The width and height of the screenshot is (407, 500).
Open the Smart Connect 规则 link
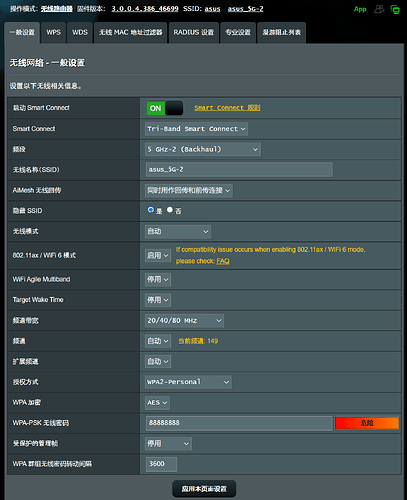(227, 108)
